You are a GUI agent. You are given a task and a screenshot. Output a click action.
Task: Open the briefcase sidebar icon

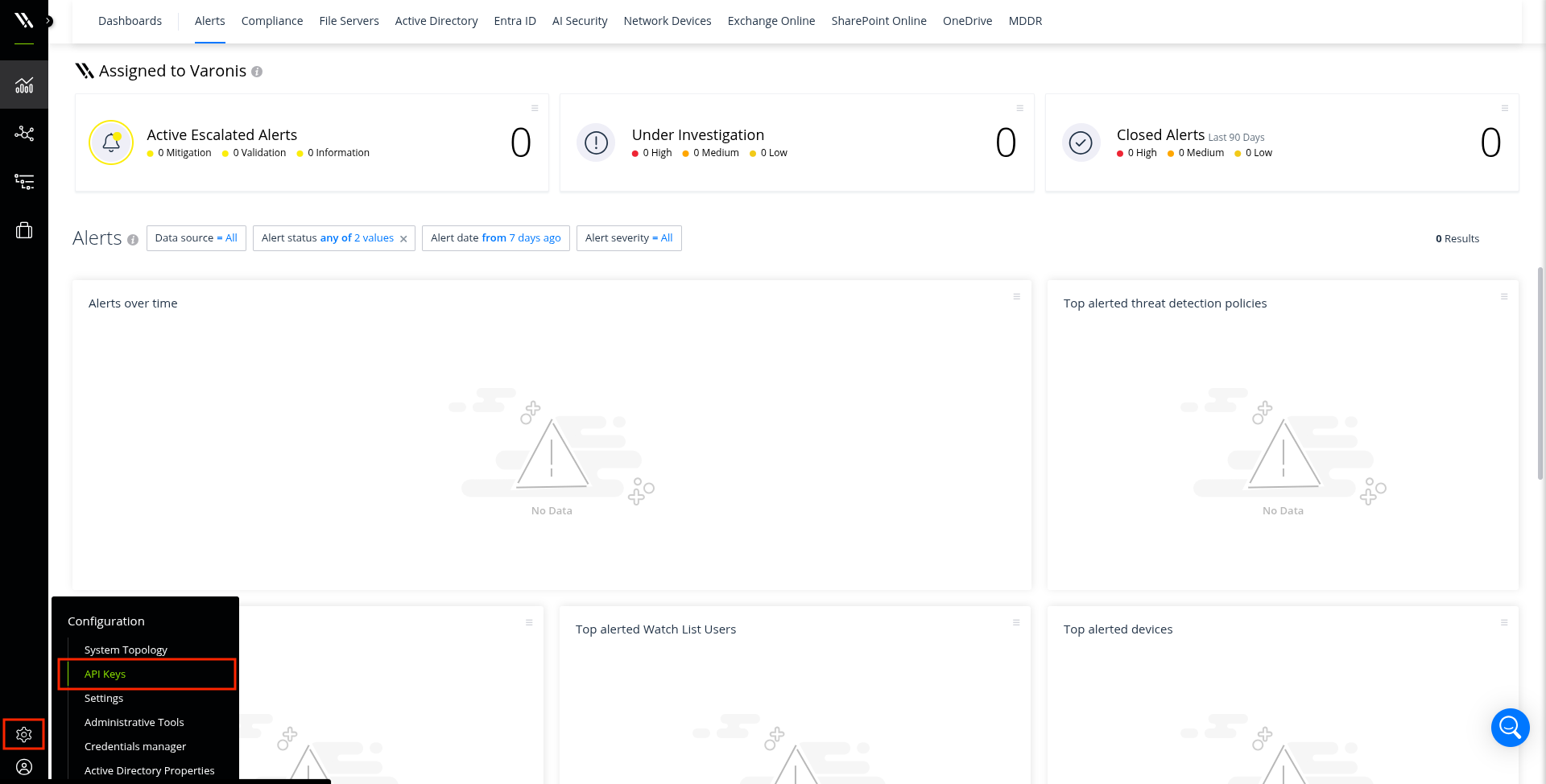[24, 230]
